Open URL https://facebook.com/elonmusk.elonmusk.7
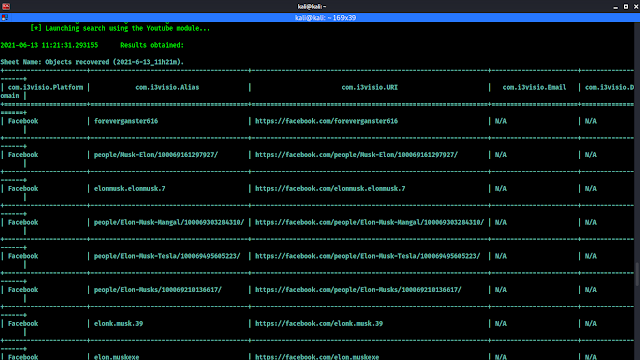 click(x=330, y=189)
